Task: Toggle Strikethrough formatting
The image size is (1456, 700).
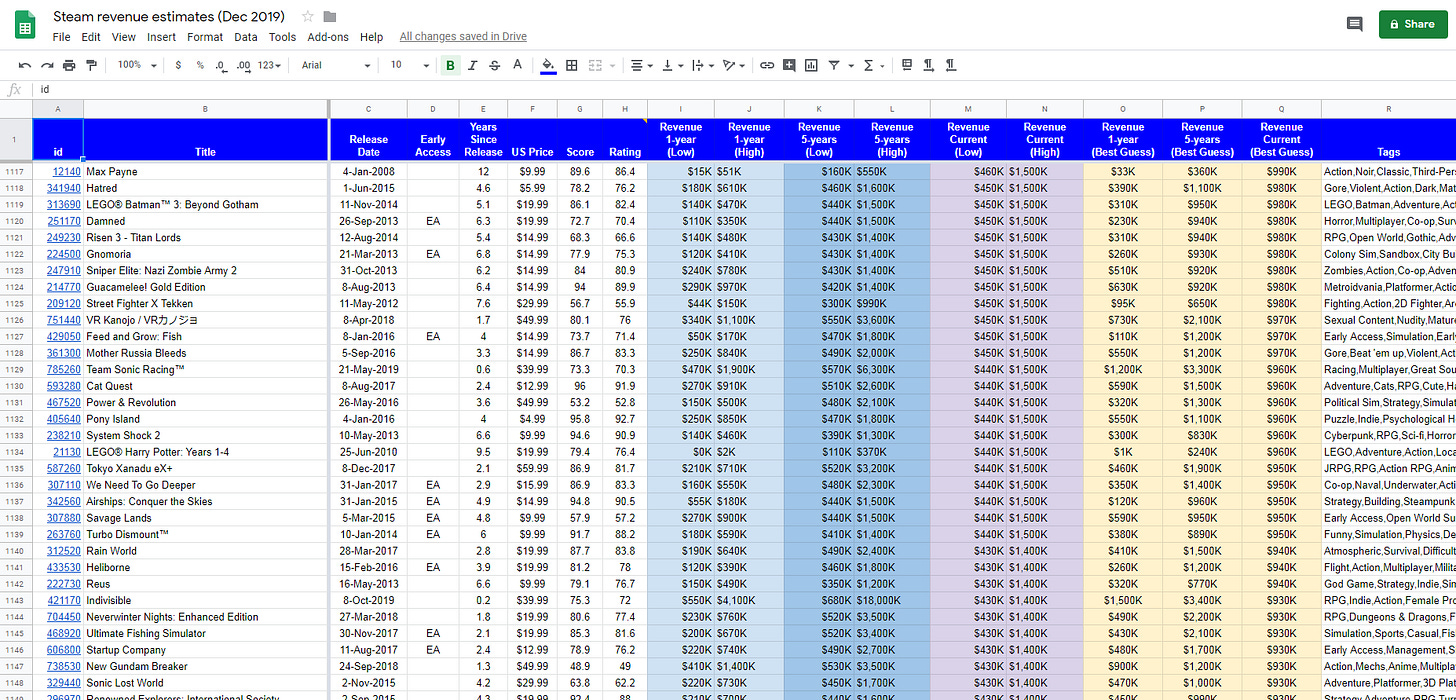Action: [494, 65]
